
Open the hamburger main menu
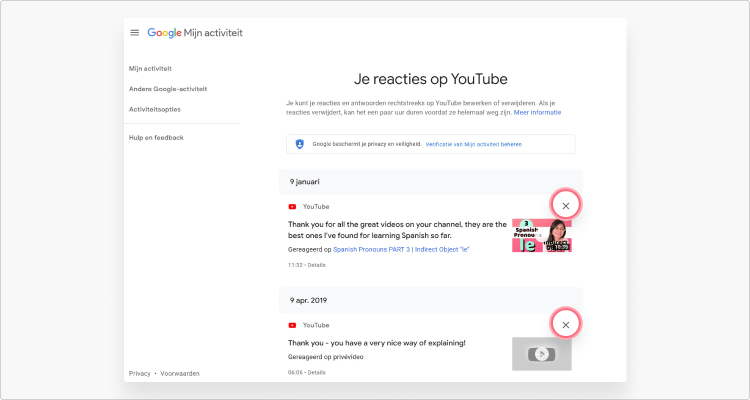(x=134, y=33)
